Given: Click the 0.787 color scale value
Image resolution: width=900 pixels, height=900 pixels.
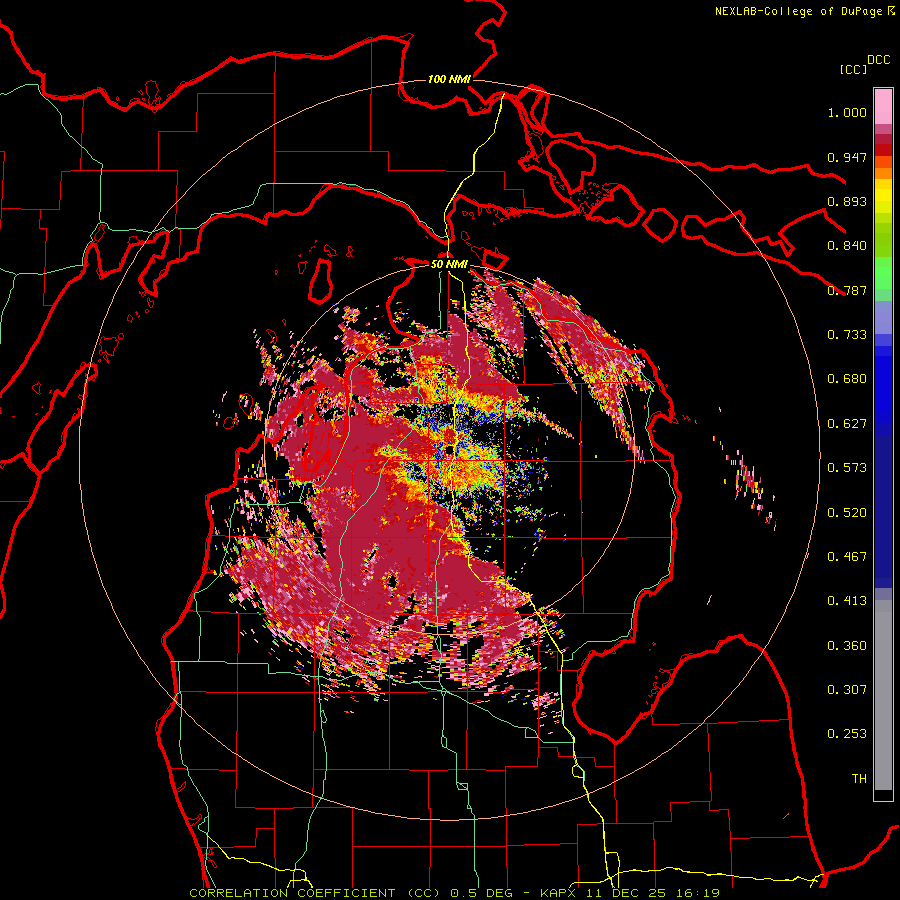Looking at the screenshot, I should (x=847, y=291).
